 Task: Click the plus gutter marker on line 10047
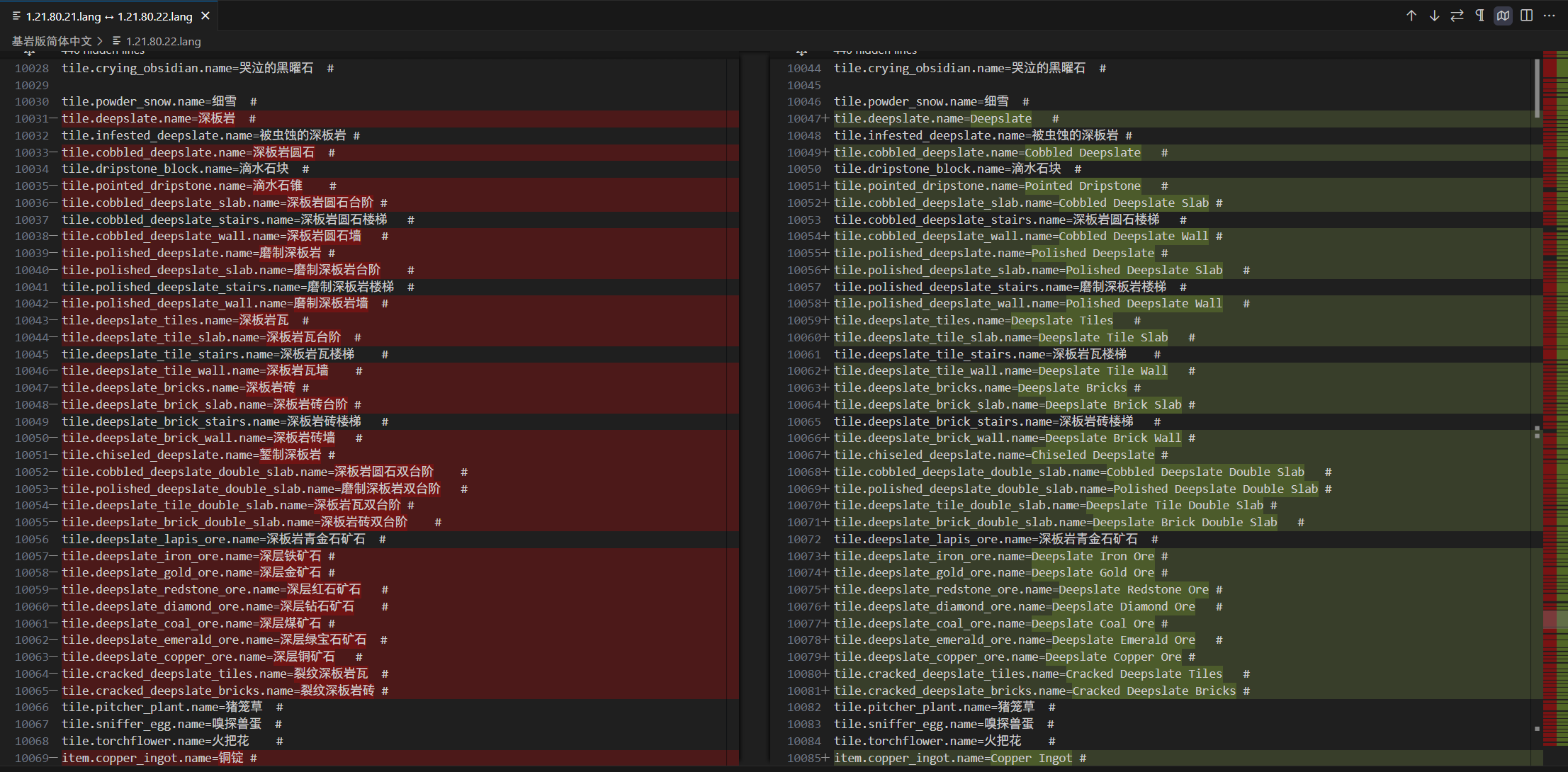[x=825, y=119]
